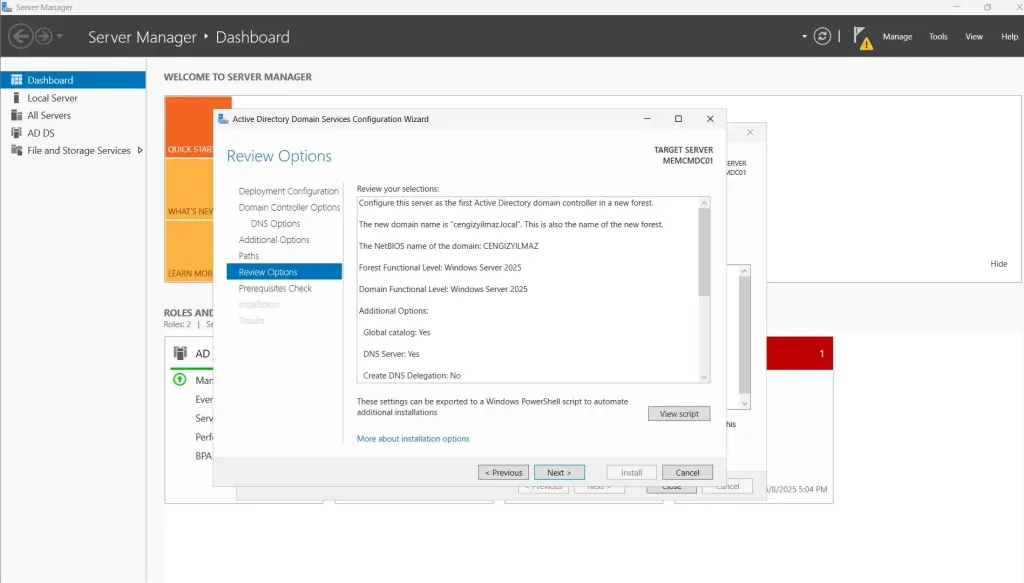Go to DNS Options step
Screen dimensions: 1024x583
point(276,224)
